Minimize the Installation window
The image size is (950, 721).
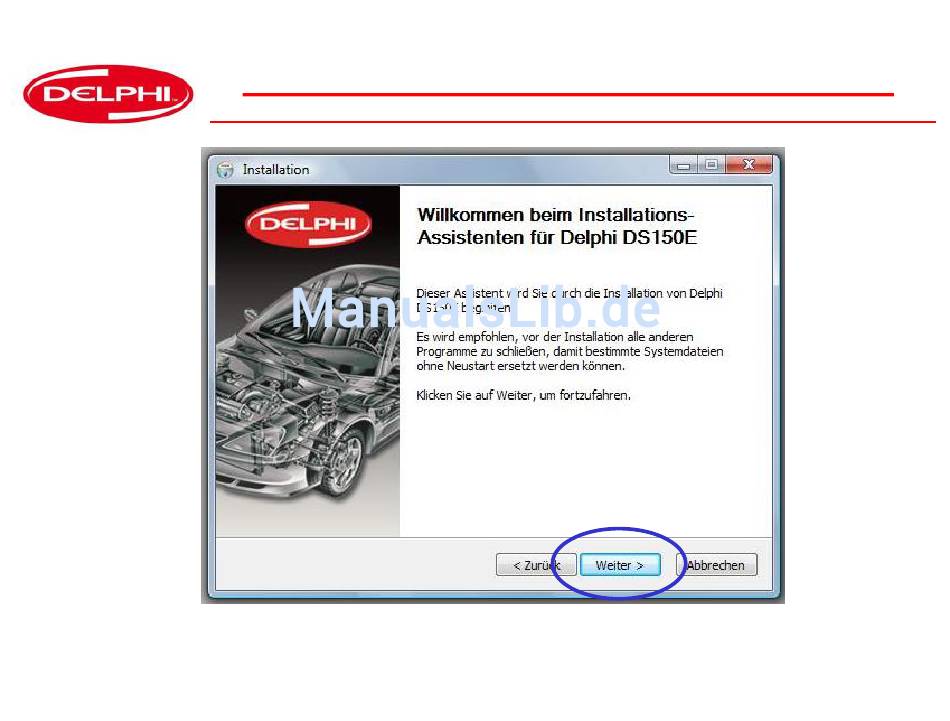point(685,165)
